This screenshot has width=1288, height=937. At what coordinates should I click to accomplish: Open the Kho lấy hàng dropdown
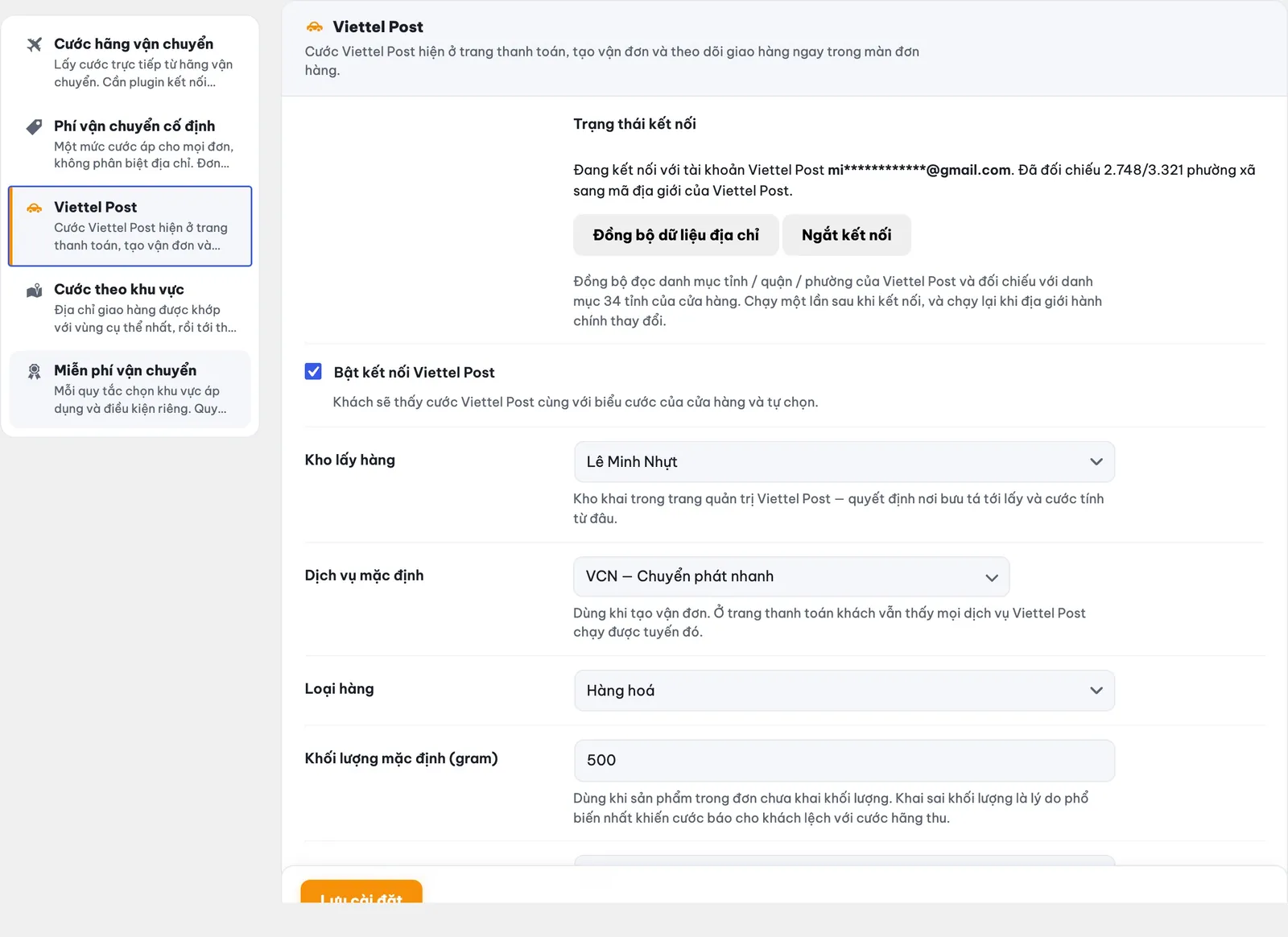[x=844, y=462]
